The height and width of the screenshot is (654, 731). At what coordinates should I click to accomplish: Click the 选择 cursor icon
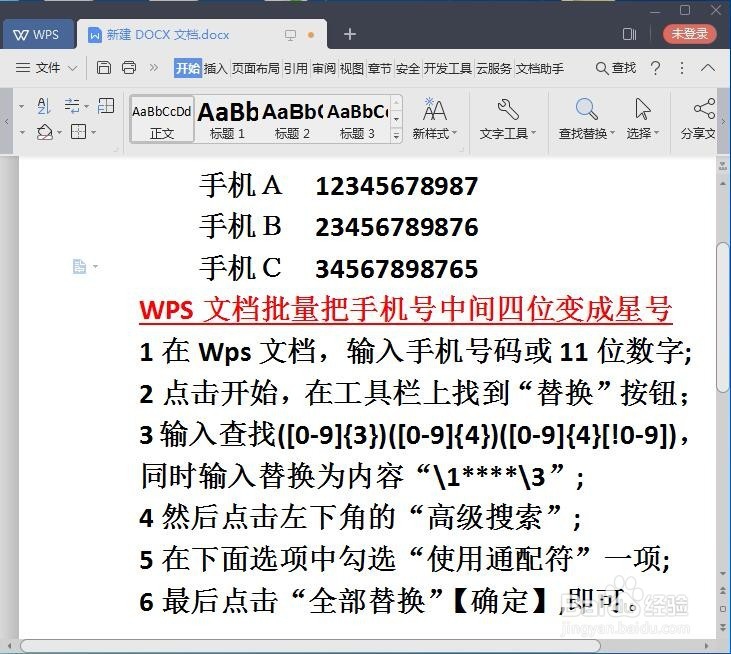[x=642, y=110]
